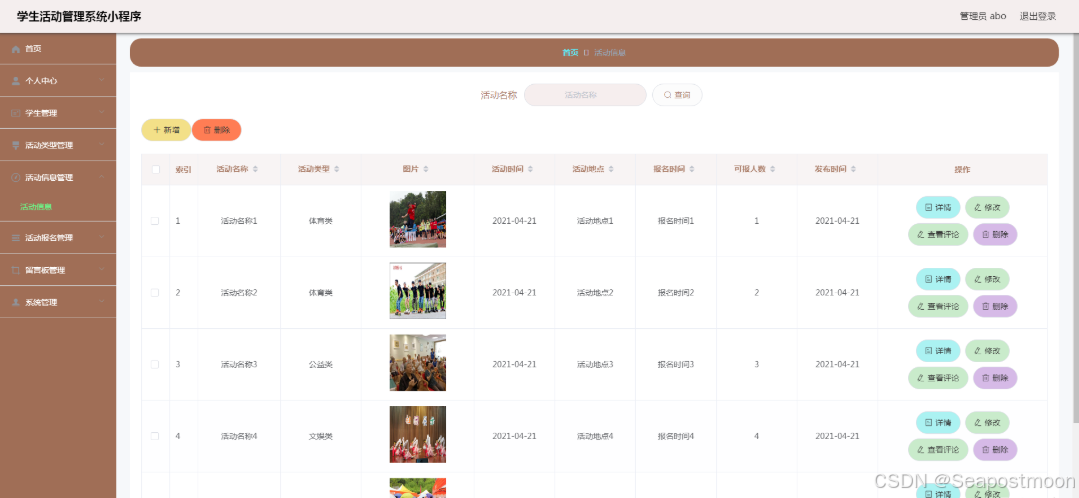This screenshot has width=1079, height=498.
Task: Click the 首页 breadcrumb link
Action: point(570,52)
